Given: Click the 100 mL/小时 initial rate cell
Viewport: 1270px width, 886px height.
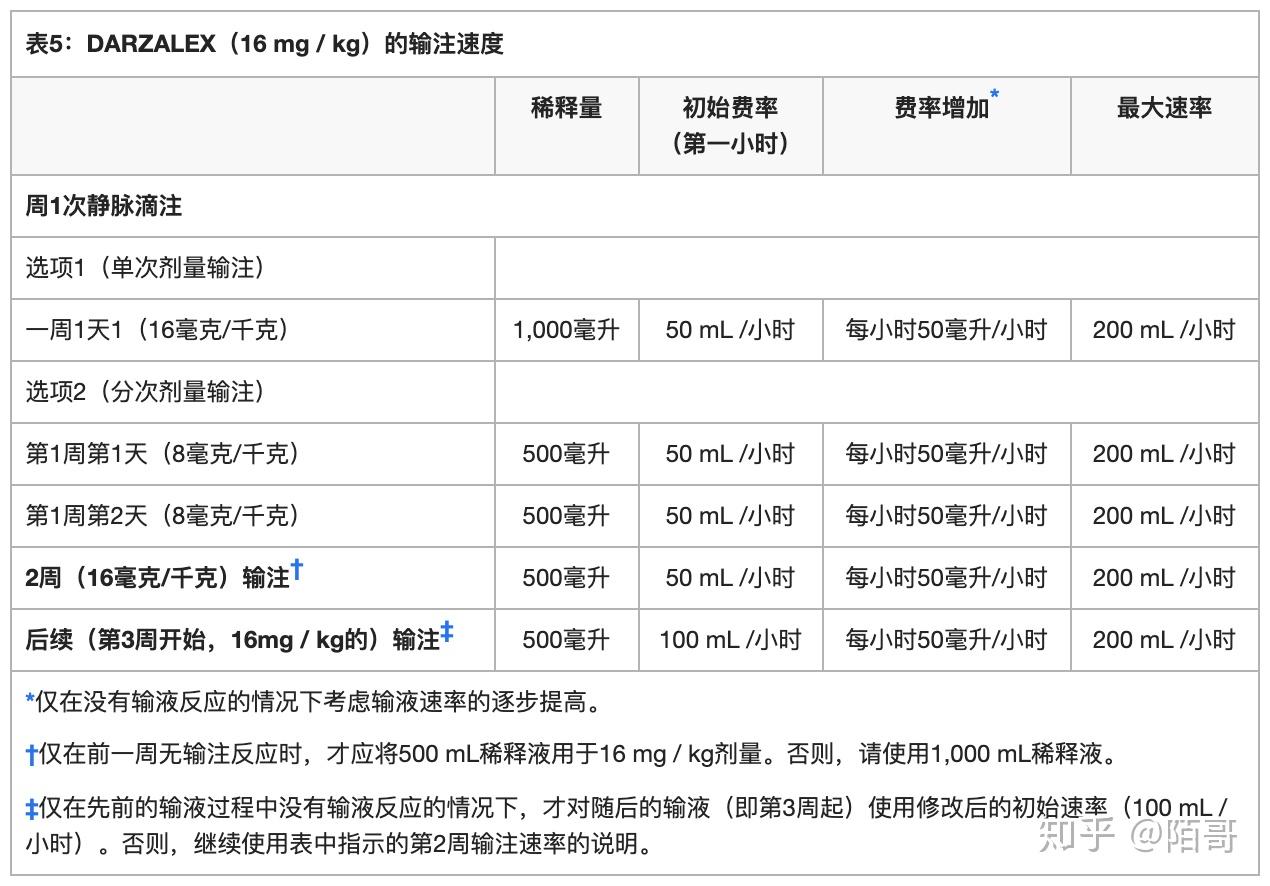Looking at the screenshot, I should tap(730, 640).
